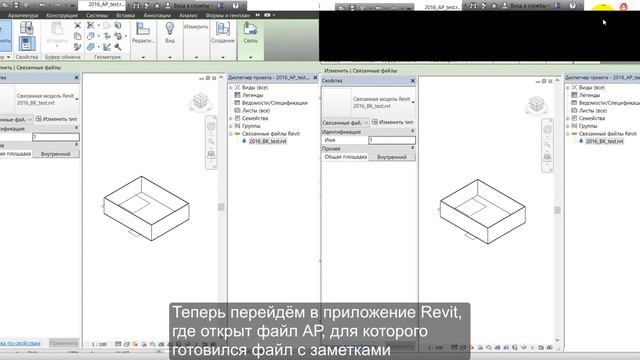The height and width of the screenshot is (360, 640).
Task: Open the type selector dropdown in left Properties panel
Action: point(77,99)
